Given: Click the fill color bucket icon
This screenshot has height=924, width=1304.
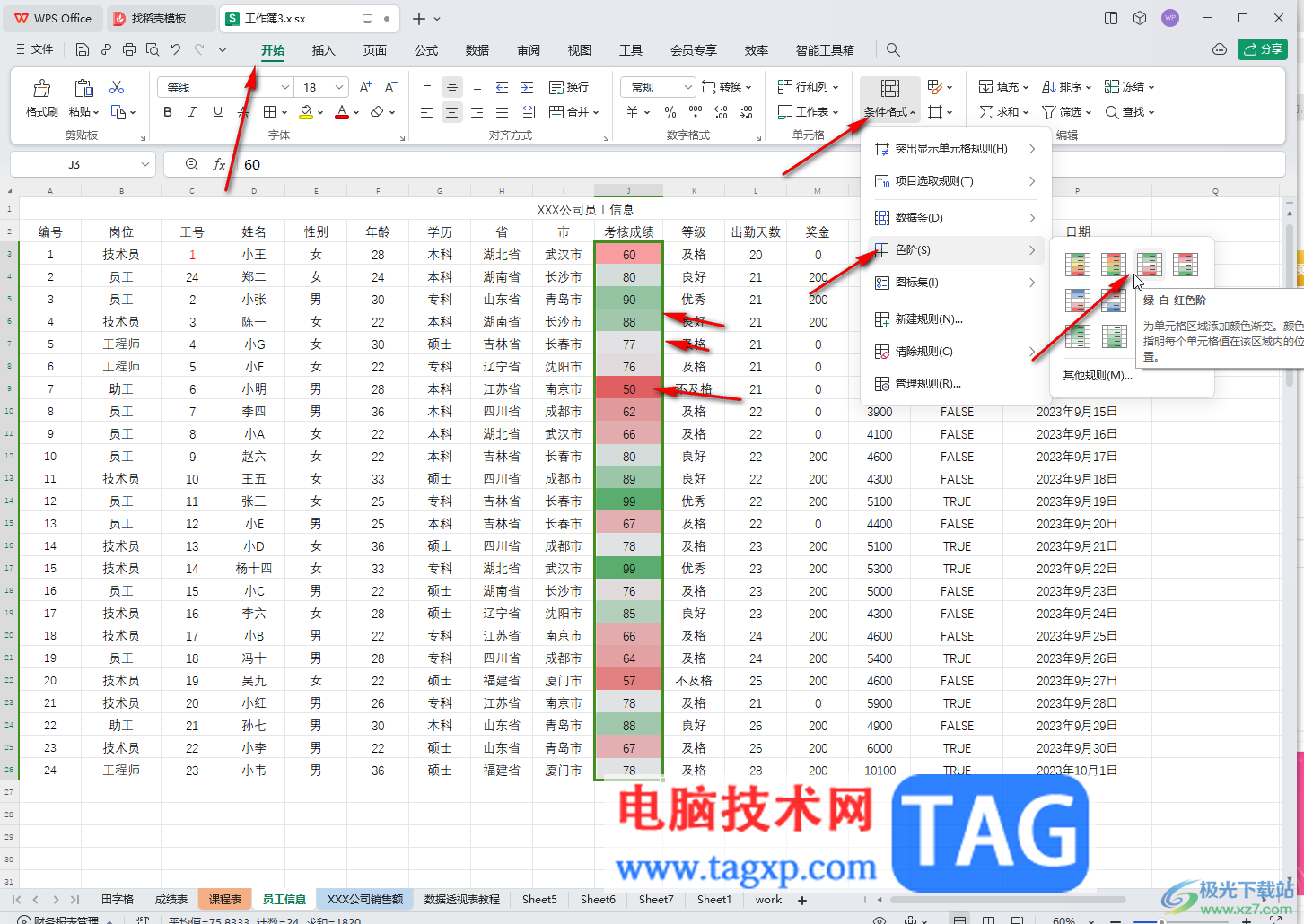Looking at the screenshot, I should pyautogui.click(x=306, y=112).
